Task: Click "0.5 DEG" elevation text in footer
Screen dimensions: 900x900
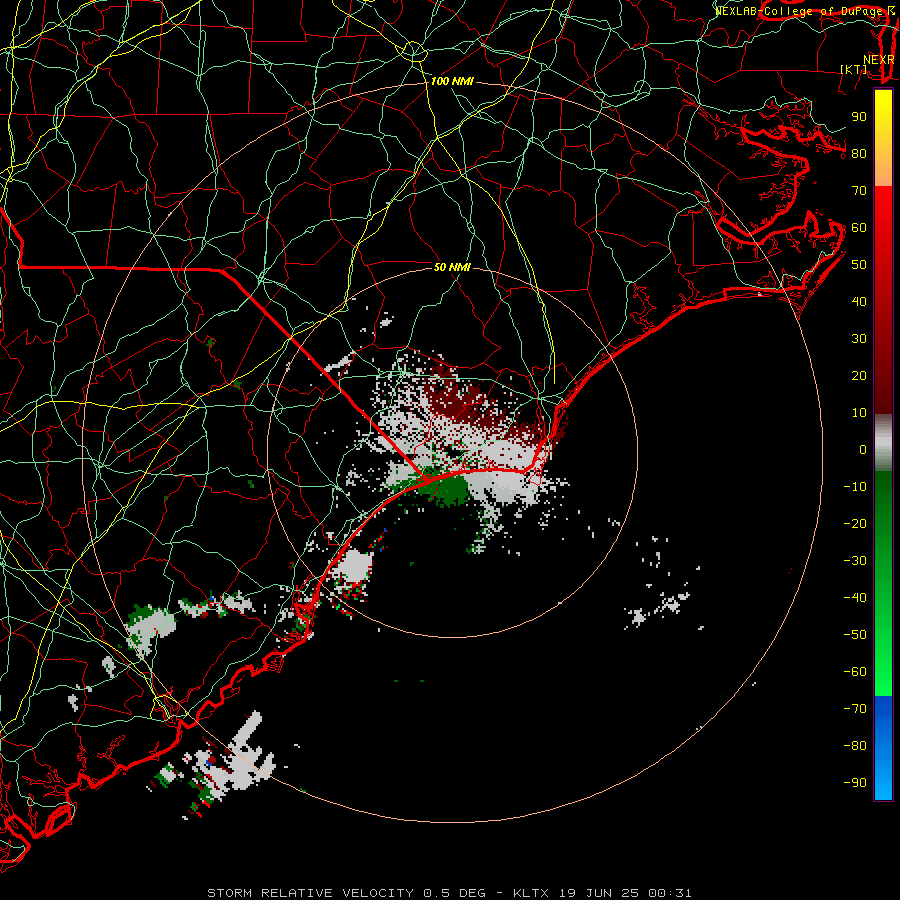Action: (x=455, y=893)
